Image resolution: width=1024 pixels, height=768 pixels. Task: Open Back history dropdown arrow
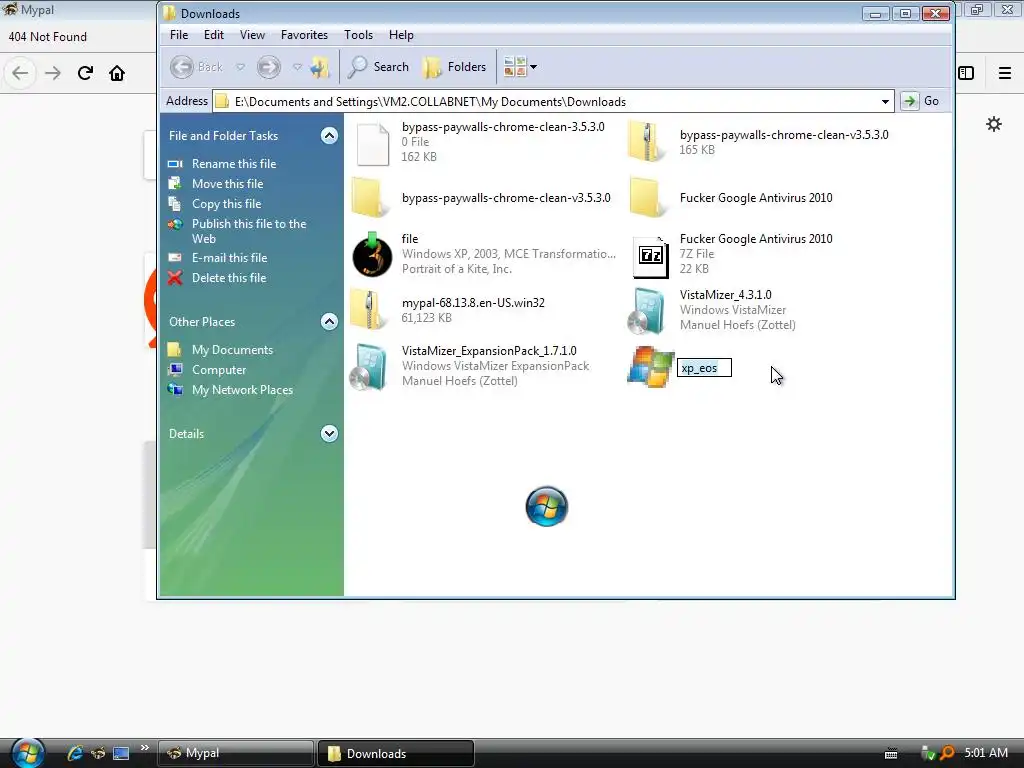pyautogui.click(x=240, y=67)
